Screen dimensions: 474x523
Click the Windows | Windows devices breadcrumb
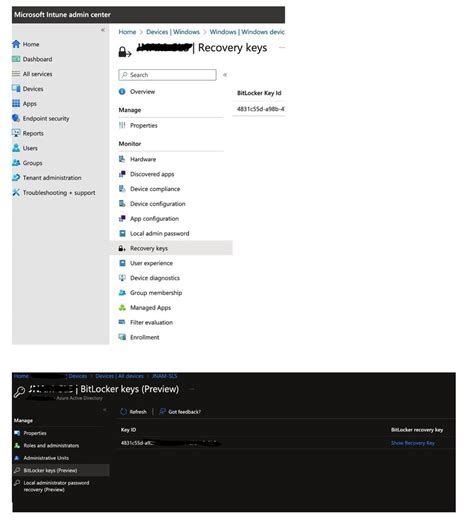point(247,32)
